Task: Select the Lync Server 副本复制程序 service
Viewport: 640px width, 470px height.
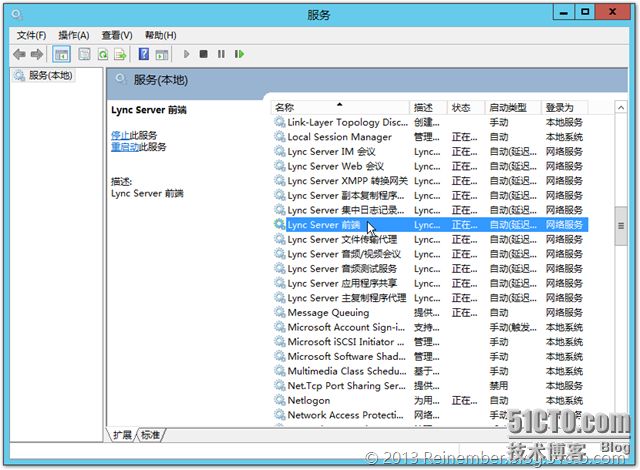Action: [x=430, y=196]
